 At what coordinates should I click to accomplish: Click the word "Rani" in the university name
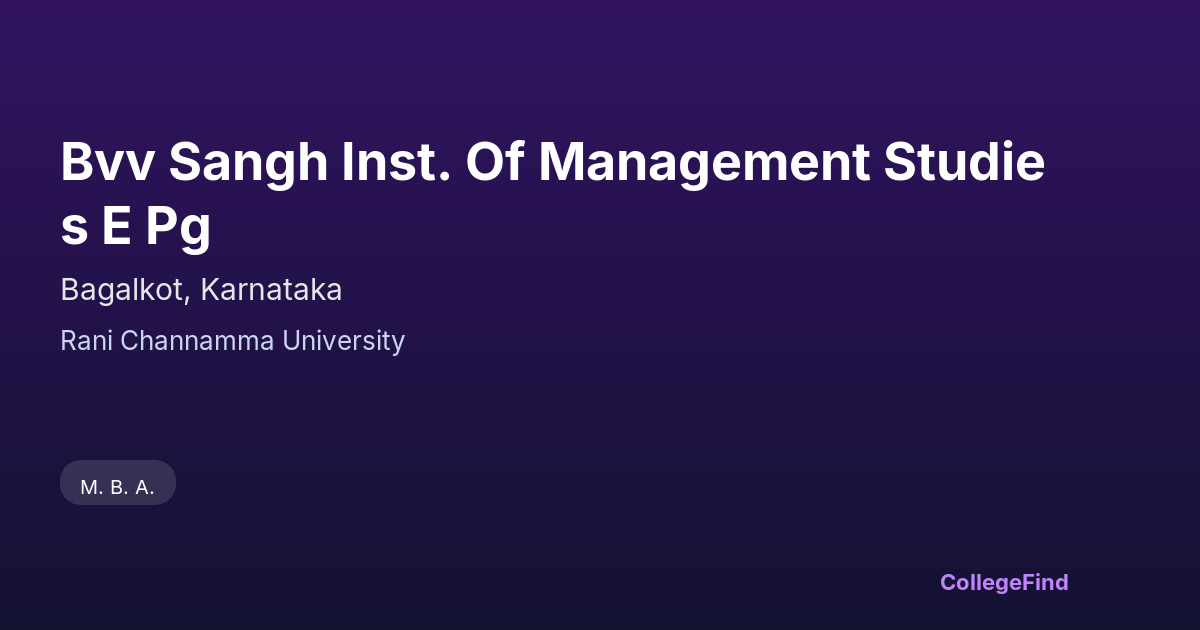pos(87,341)
